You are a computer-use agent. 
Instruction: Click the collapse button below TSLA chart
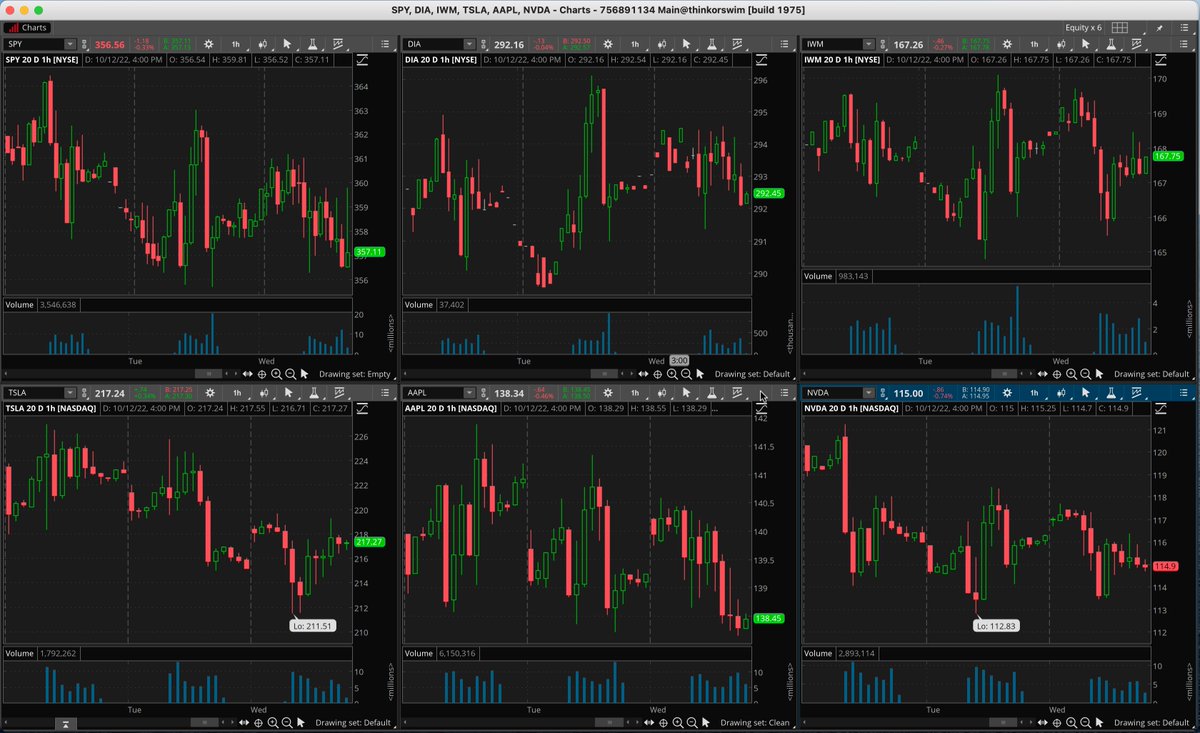tap(65, 722)
